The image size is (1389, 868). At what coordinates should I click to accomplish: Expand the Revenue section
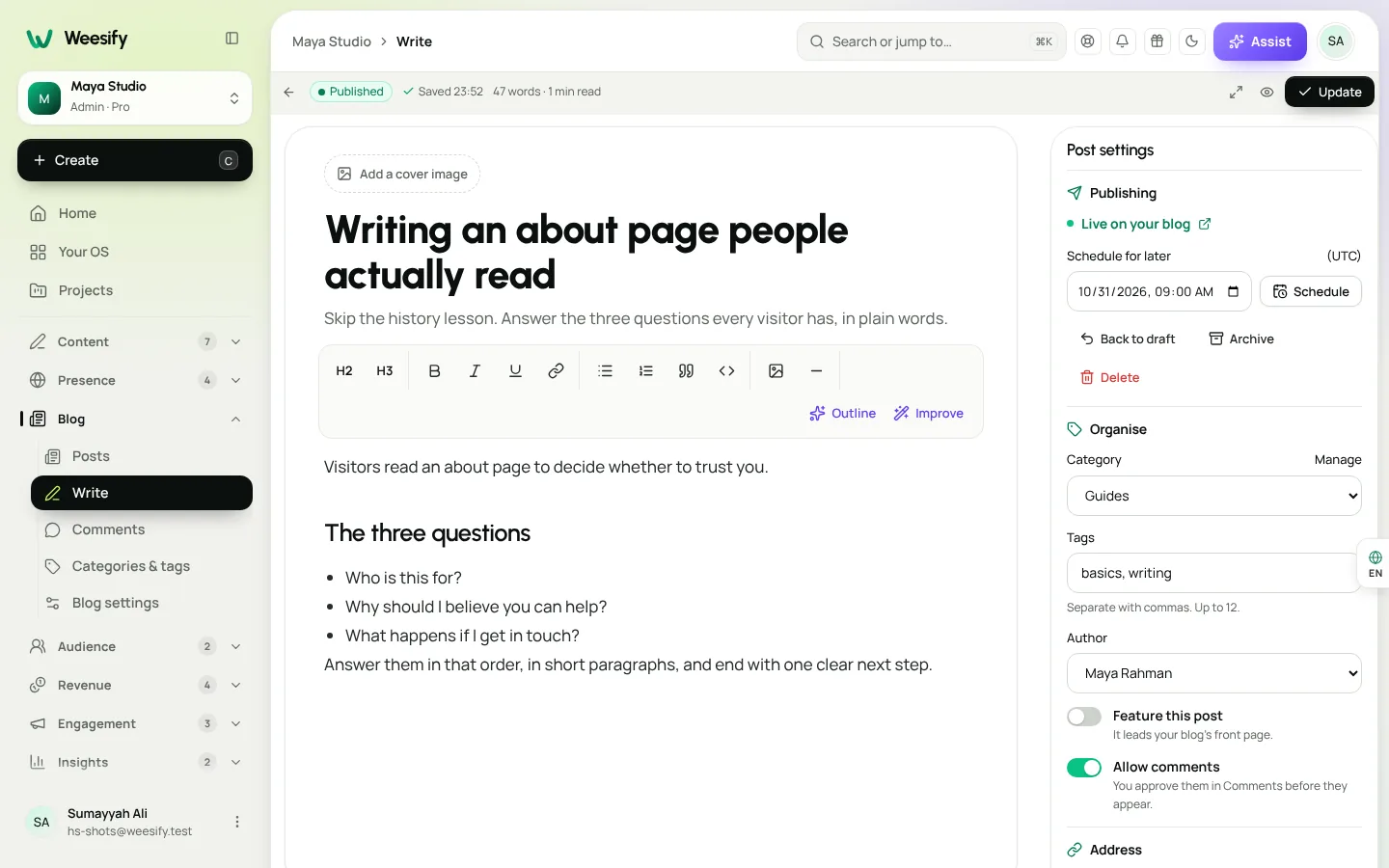(x=135, y=685)
